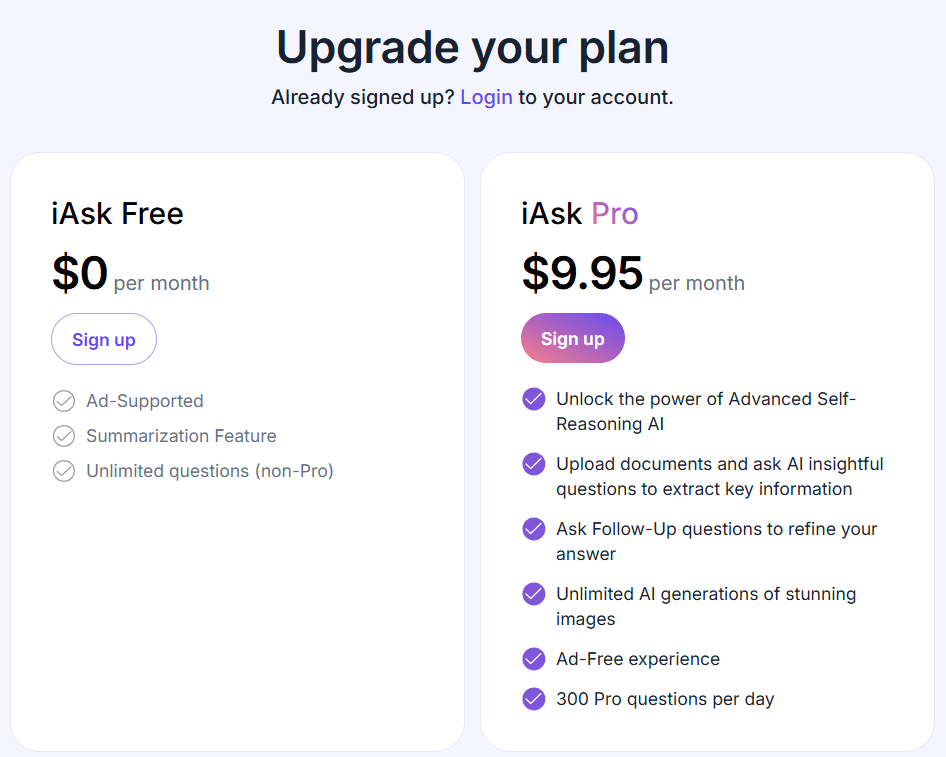Image resolution: width=946 pixels, height=757 pixels.
Task: Click the $9.95 per month price
Action: [x=632, y=274]
